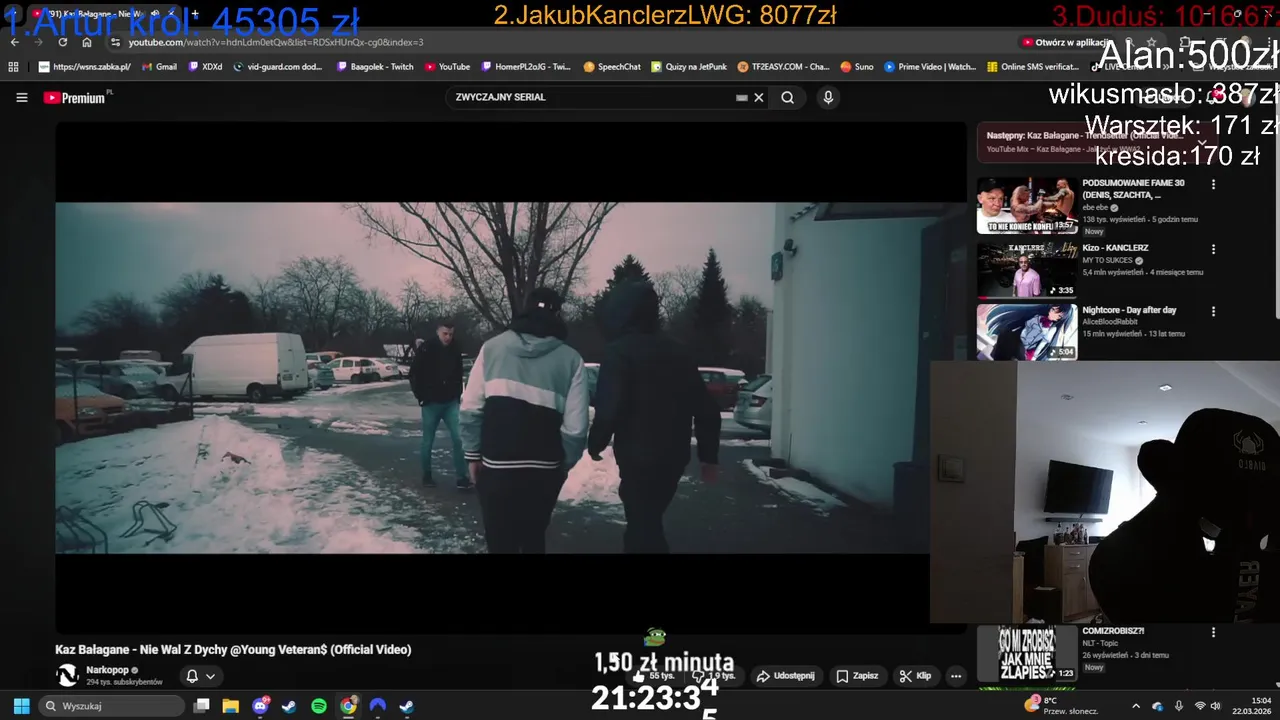Go back with the browser back arrow
The height and width of the screenshot is (720, 1280).
14,42
